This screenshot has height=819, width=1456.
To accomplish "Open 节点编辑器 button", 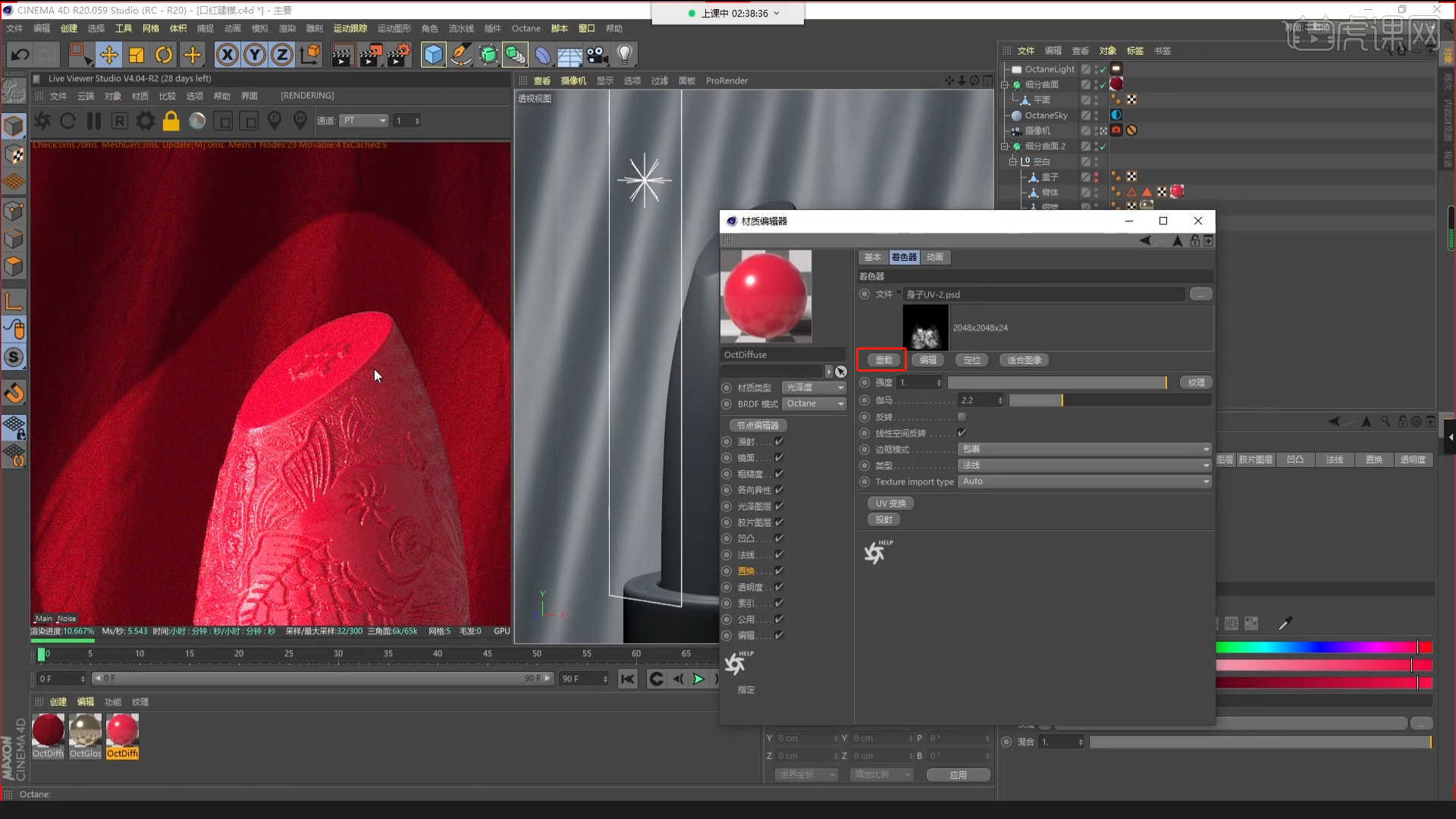I will point(758,425).
